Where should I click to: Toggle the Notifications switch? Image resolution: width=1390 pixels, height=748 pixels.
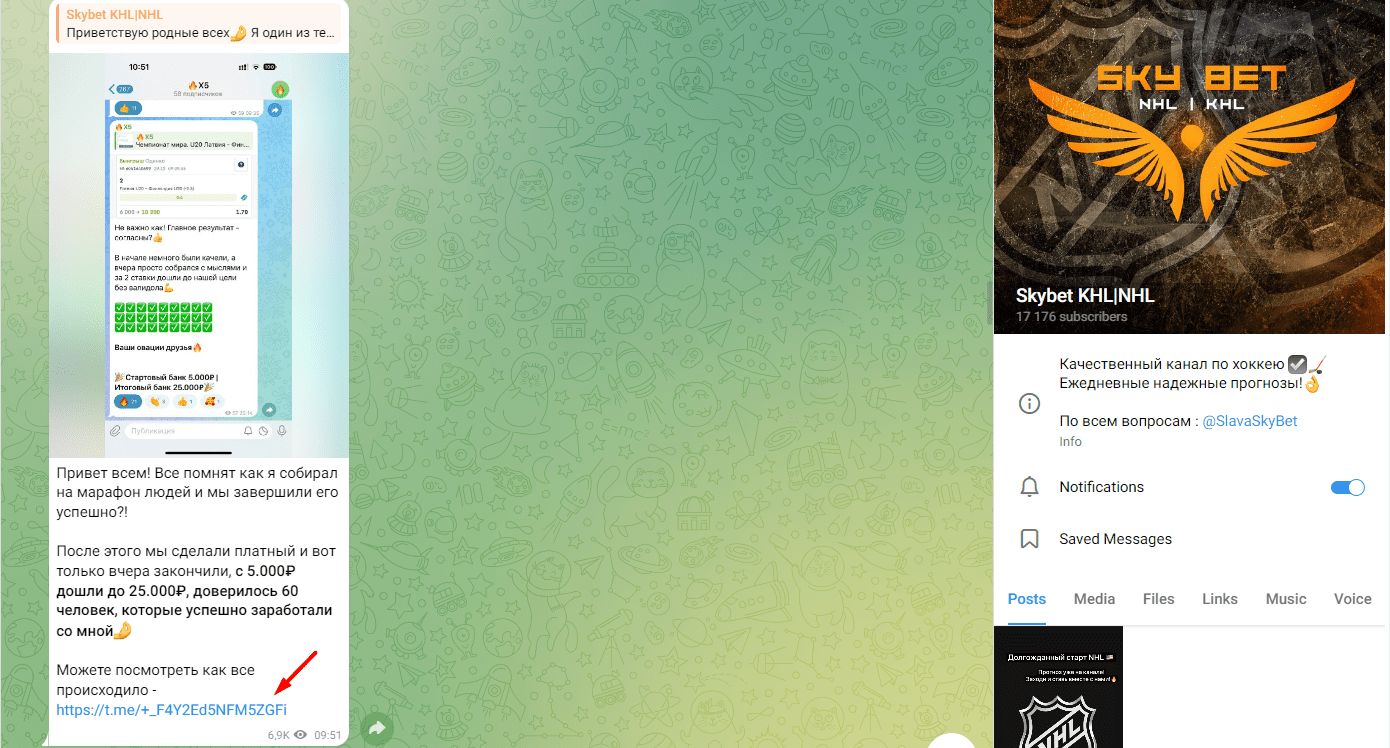(x=1348, y=487)
